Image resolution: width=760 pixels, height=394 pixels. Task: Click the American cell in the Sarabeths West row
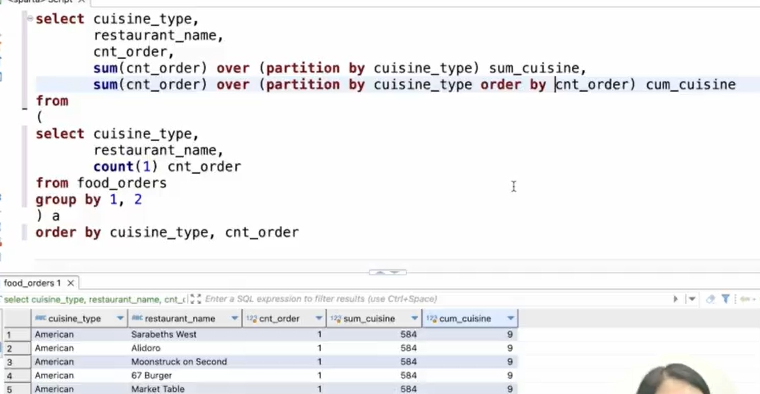79,334
